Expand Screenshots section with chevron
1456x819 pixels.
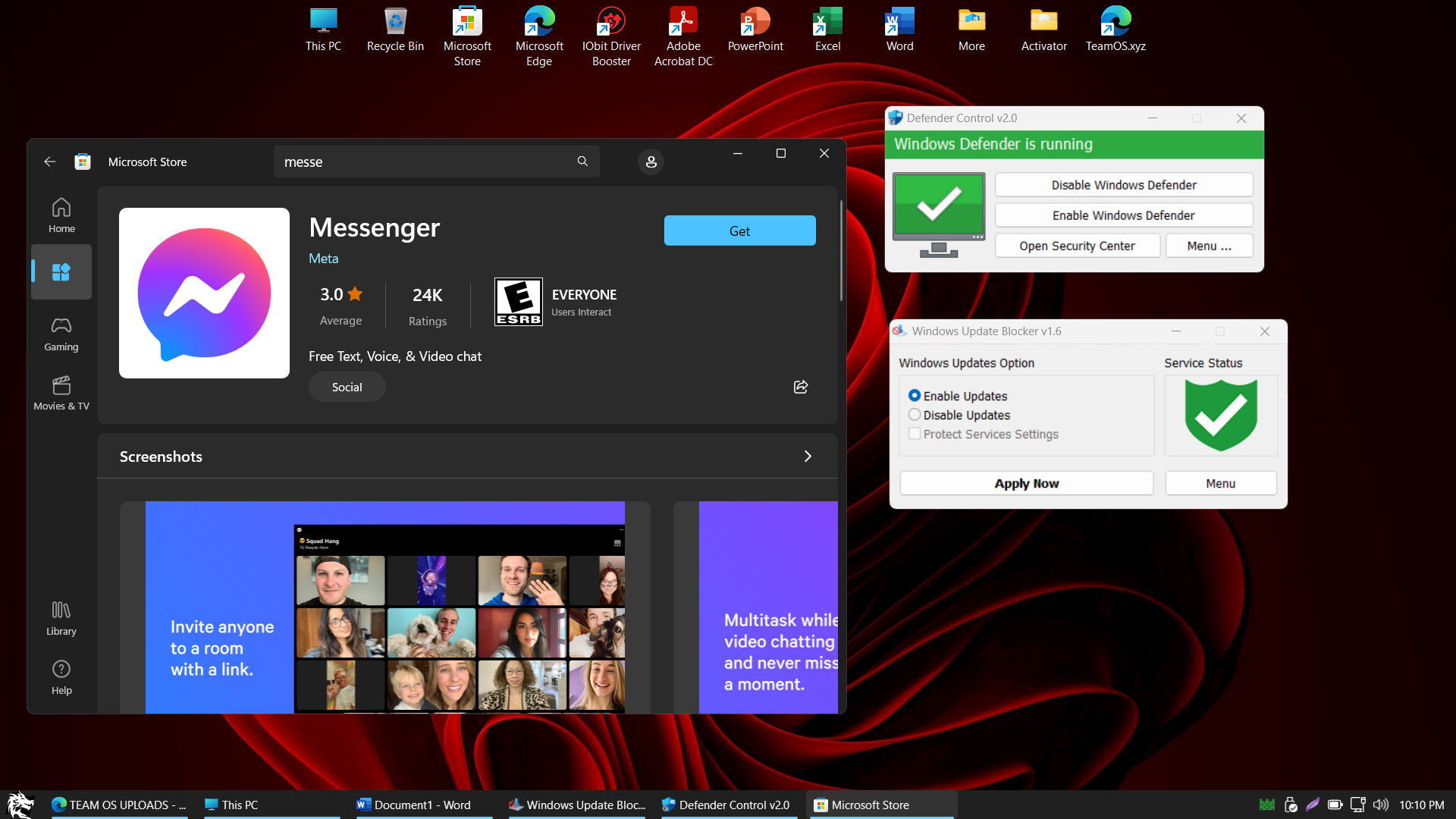(x=808, y=457)
